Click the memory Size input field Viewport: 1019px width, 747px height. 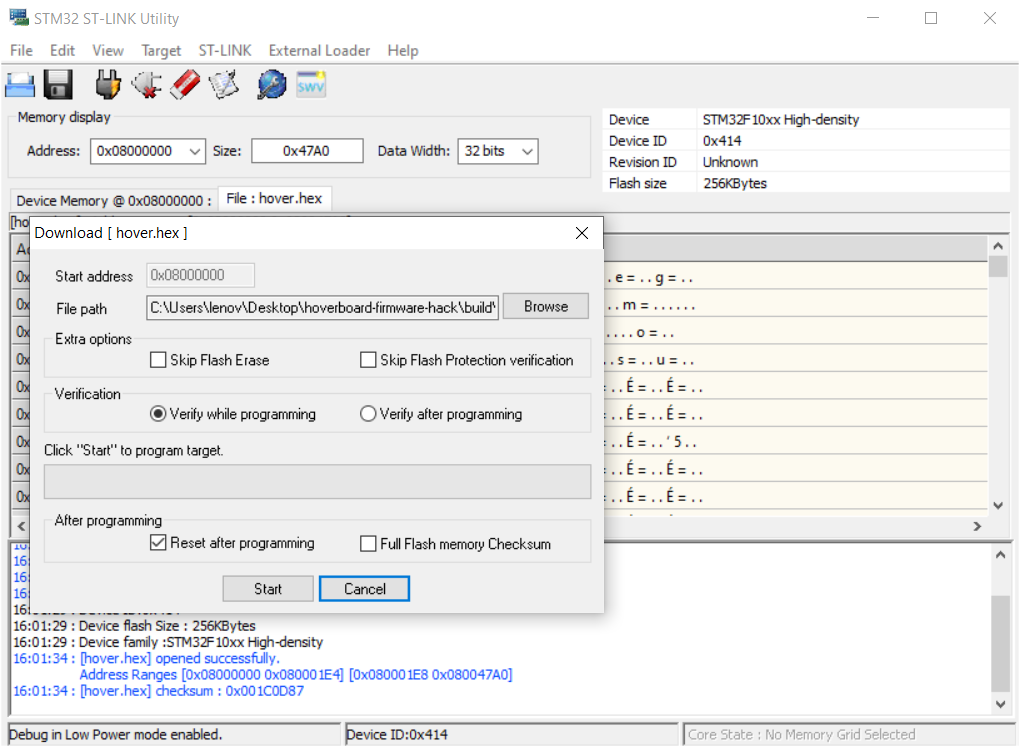[306, 151]
